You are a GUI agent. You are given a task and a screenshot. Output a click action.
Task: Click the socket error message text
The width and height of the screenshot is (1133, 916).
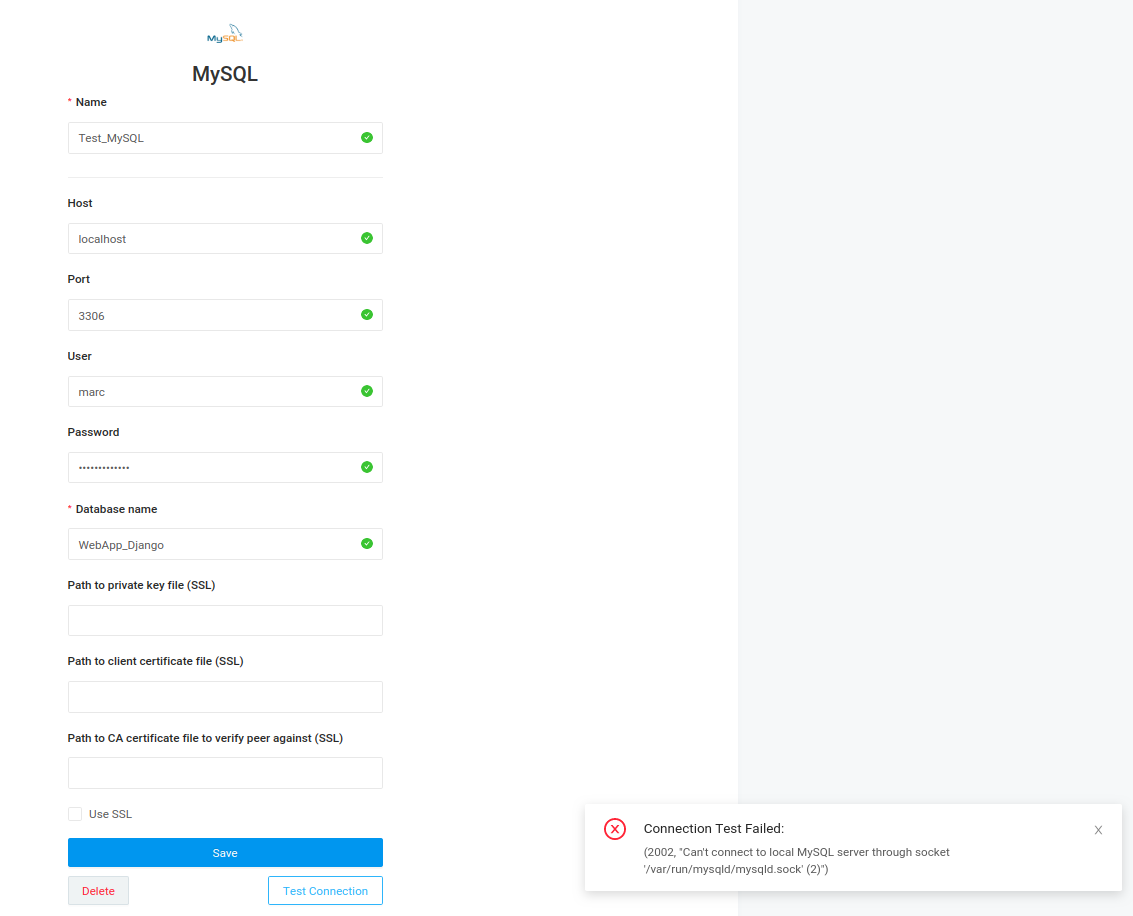[796, 860]
